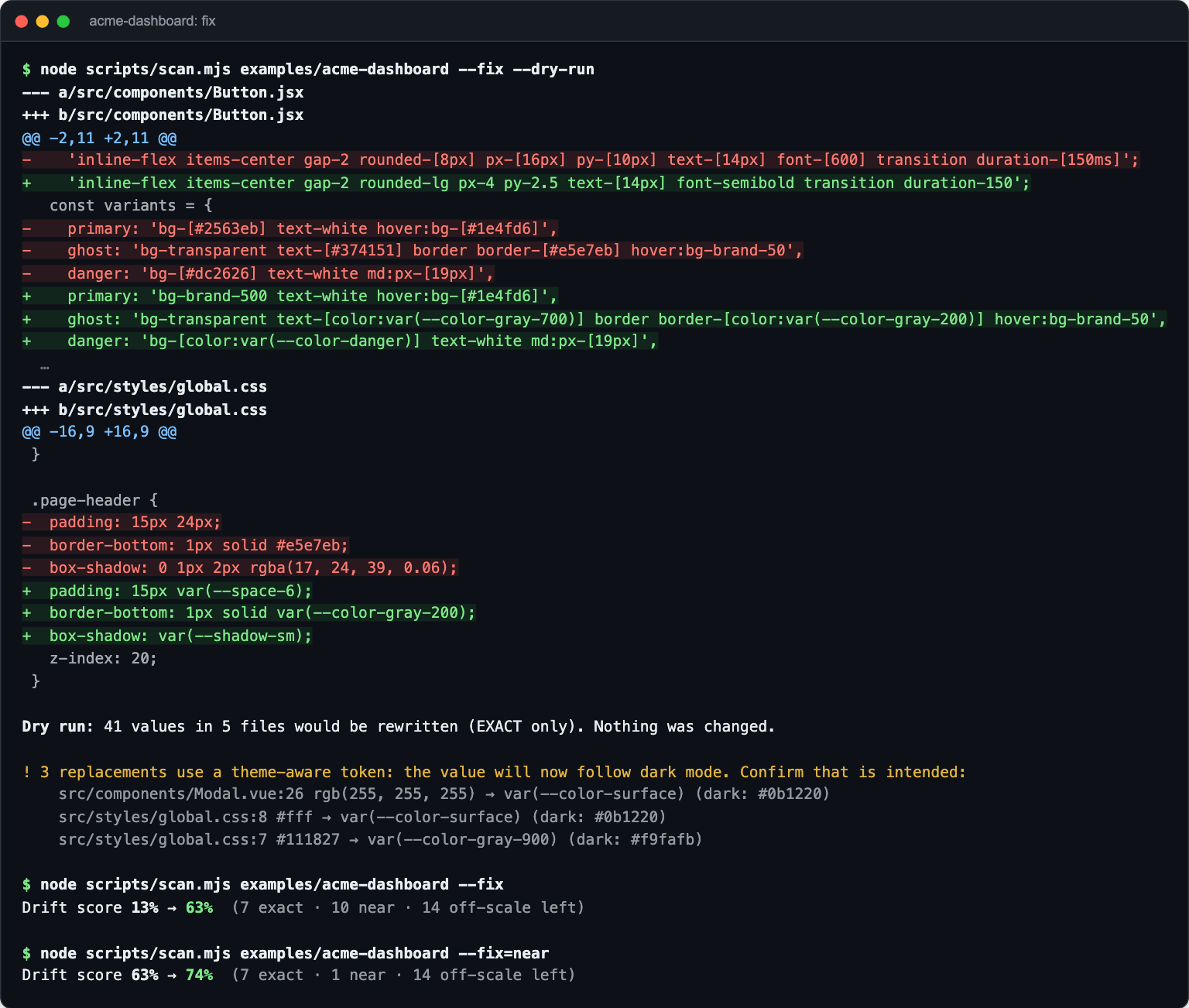Screen dimensions: 1189x1008
Task: Click the red close window button
Action: pyautogui.click(x=22, y=22)
